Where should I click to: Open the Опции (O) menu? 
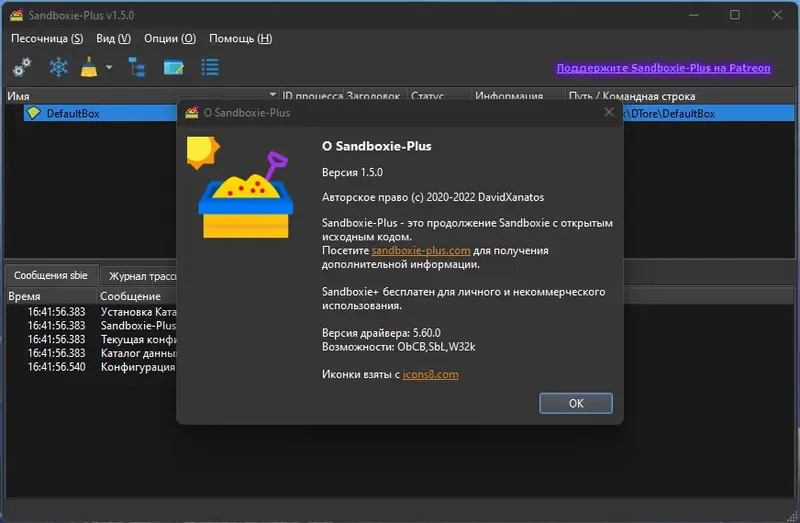pos(170,39)
